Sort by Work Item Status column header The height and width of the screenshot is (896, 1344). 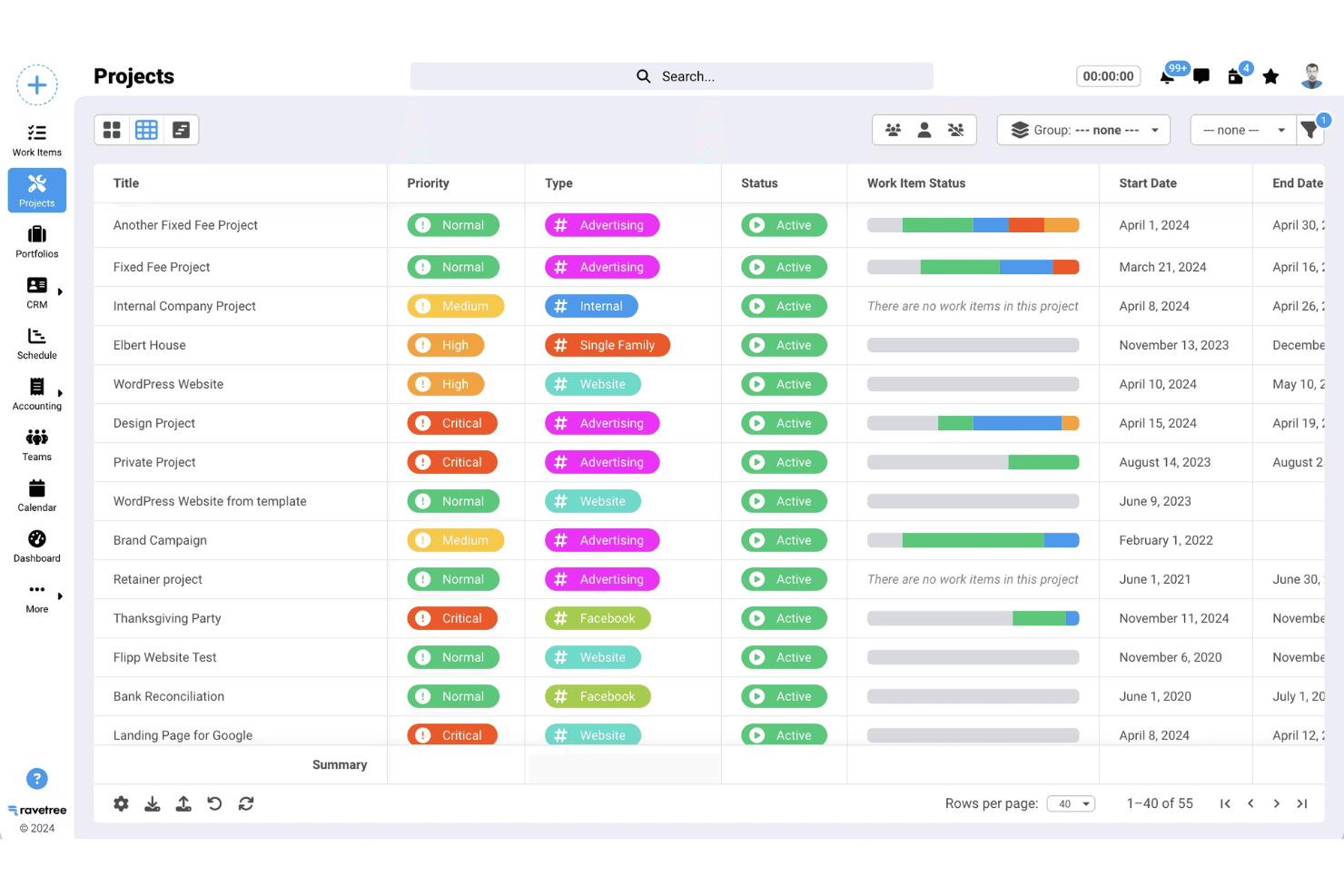pos(916,183)
